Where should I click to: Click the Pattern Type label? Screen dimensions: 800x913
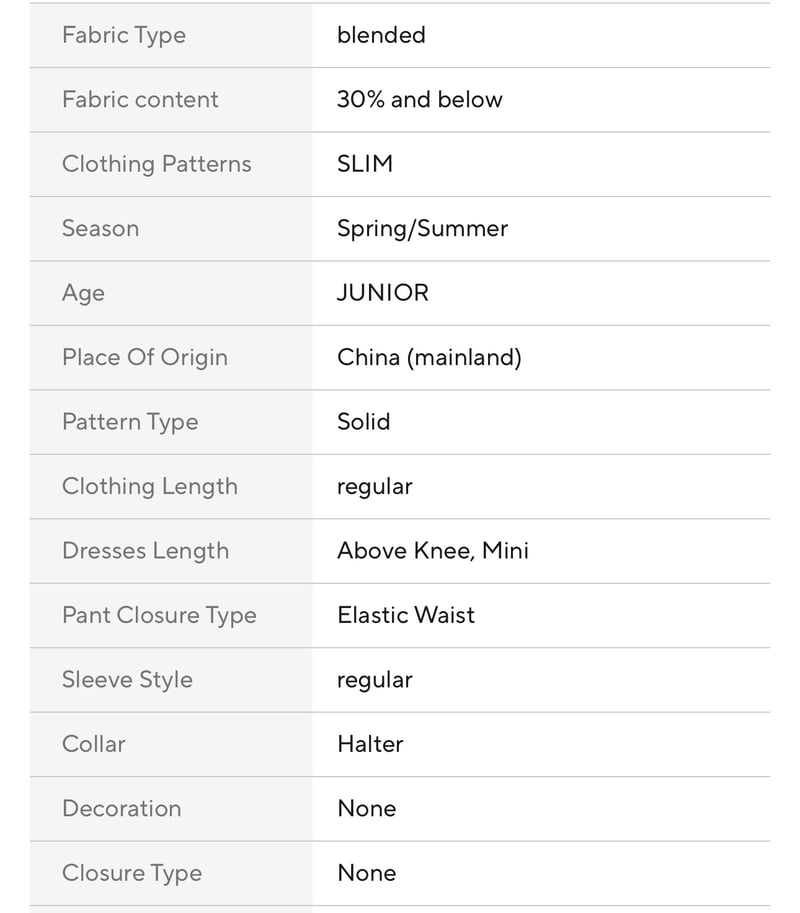(130, 422)
